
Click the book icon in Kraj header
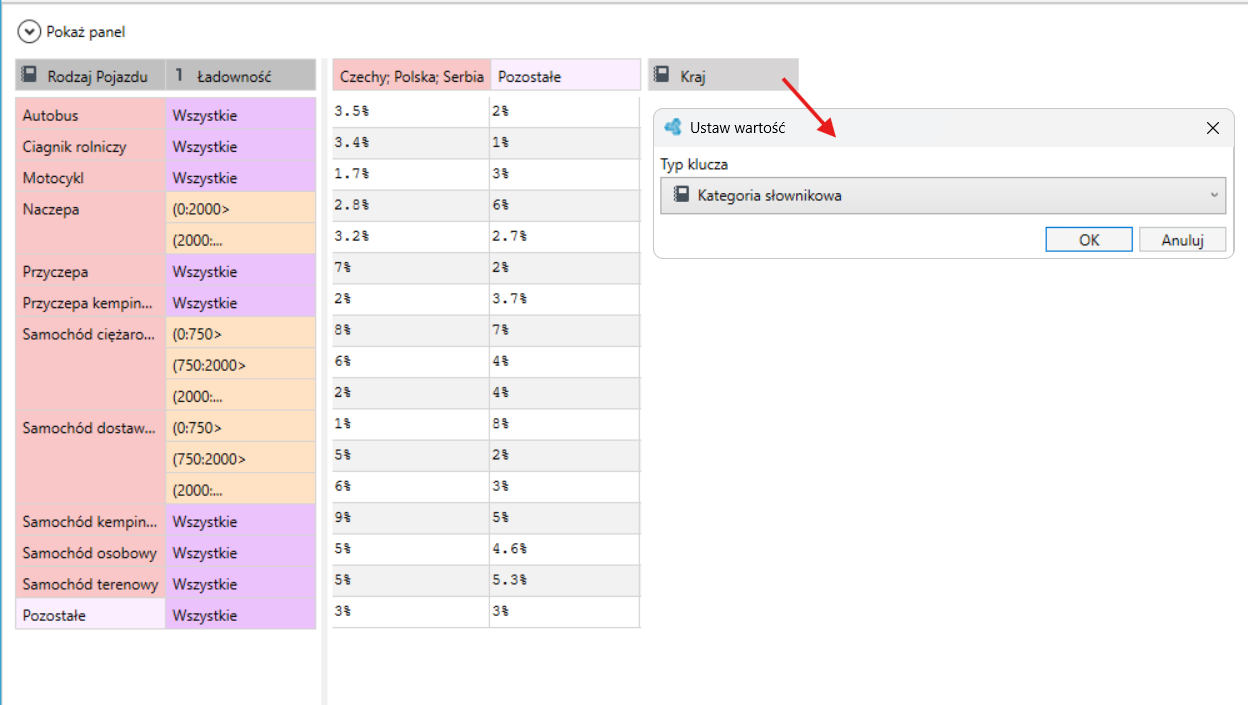(x=661, y=75)
